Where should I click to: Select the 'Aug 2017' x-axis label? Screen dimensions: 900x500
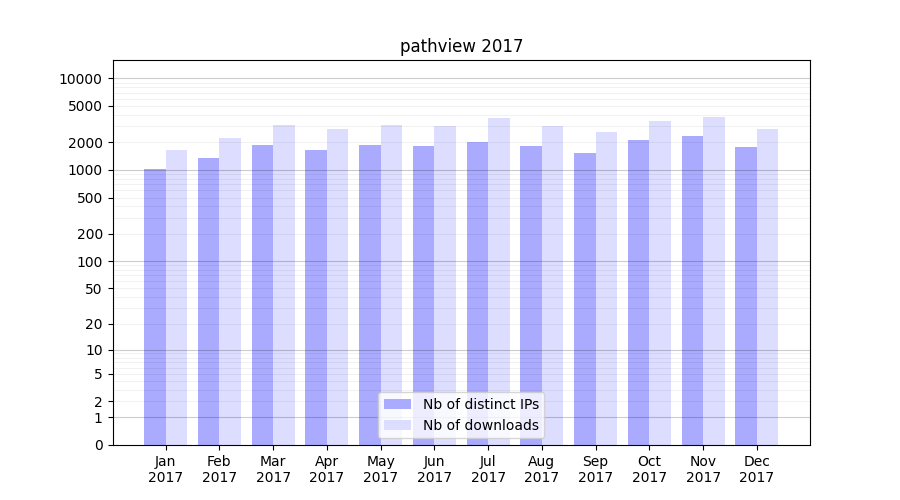[542, 469]
